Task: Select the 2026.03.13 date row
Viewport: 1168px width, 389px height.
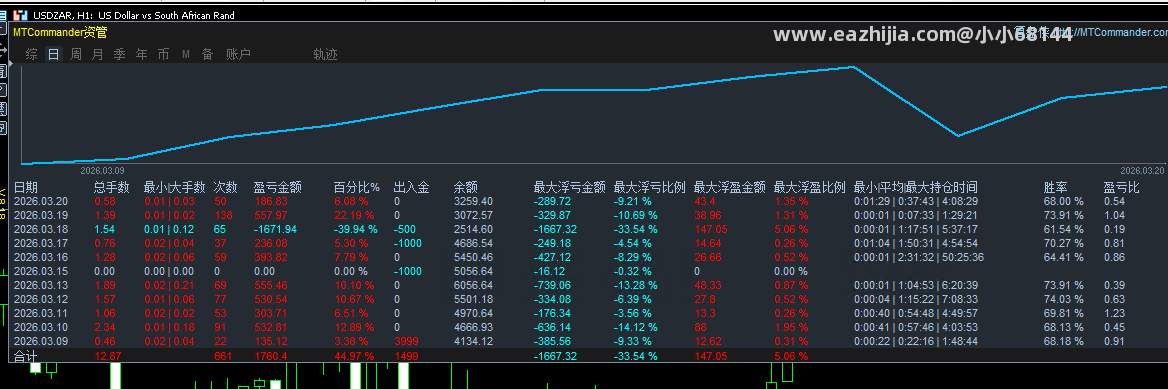Action: point(41,285)
